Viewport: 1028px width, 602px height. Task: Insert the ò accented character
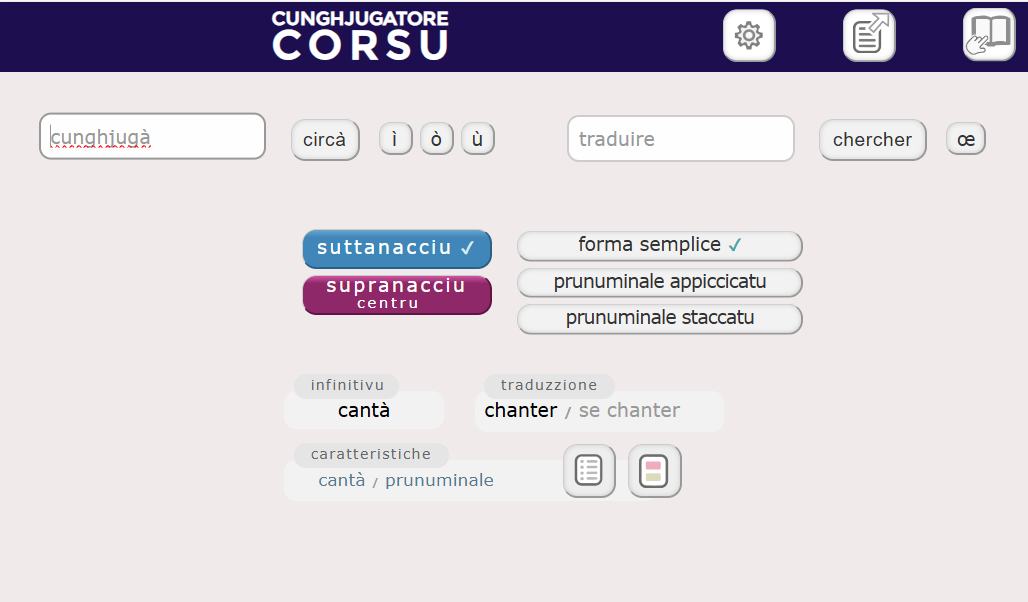[437, 139]
